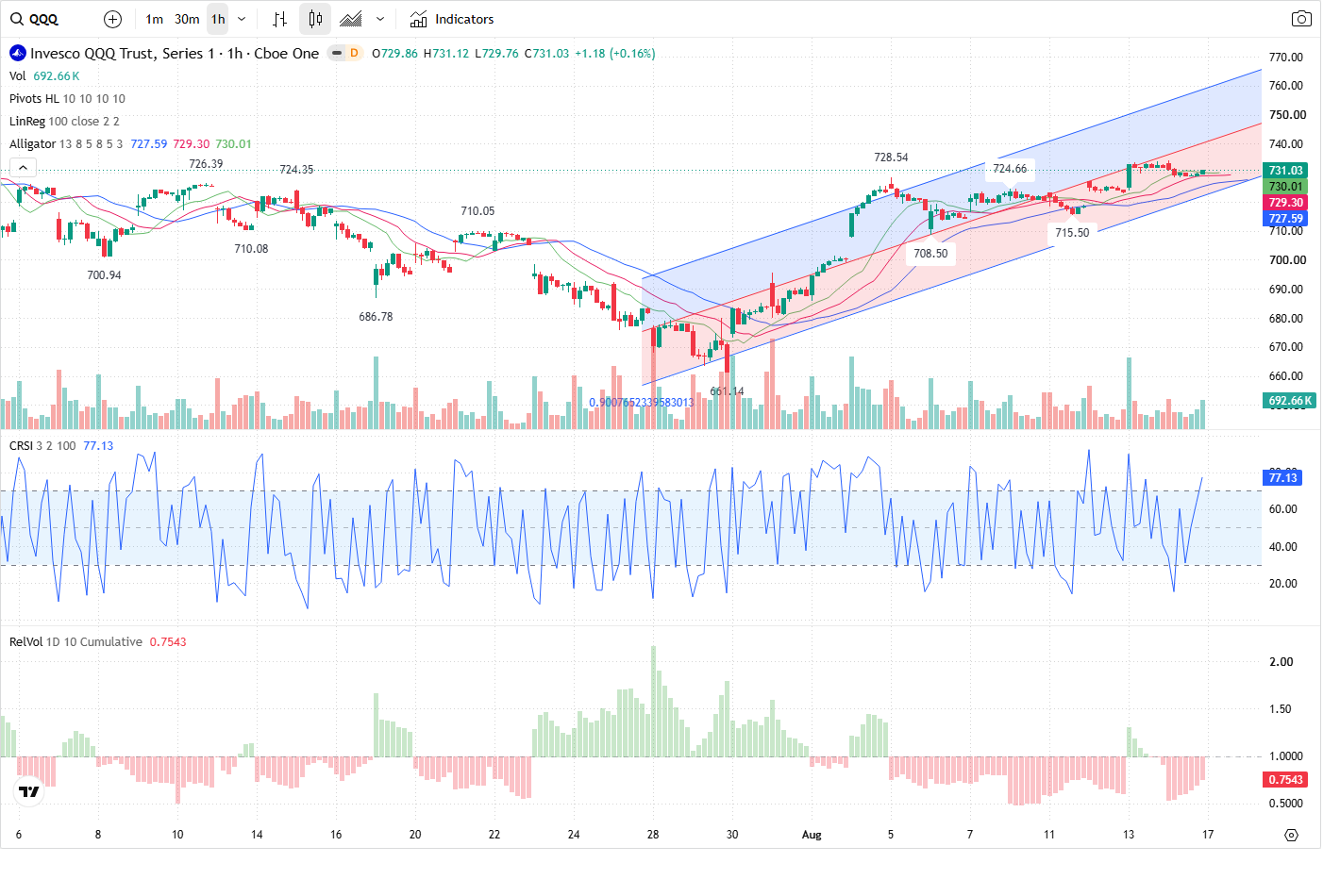The width and height of the screenshot is (1340, 896).
Task: Click the add symbol plus icon
Action: point(112,19)
